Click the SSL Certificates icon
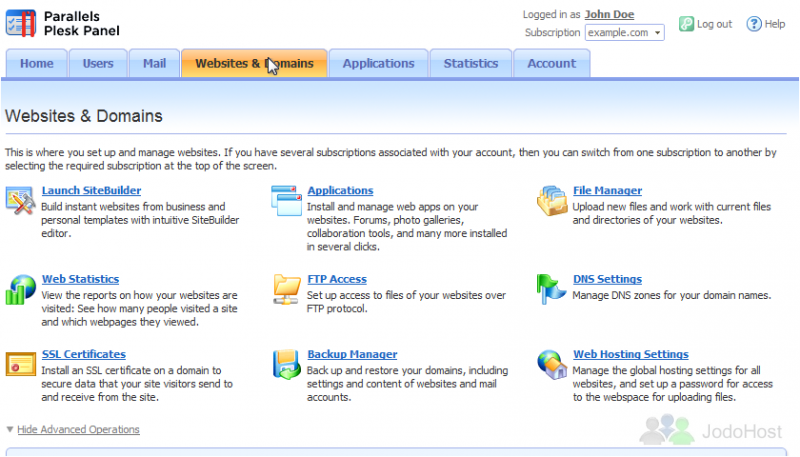 coord(20,364)
